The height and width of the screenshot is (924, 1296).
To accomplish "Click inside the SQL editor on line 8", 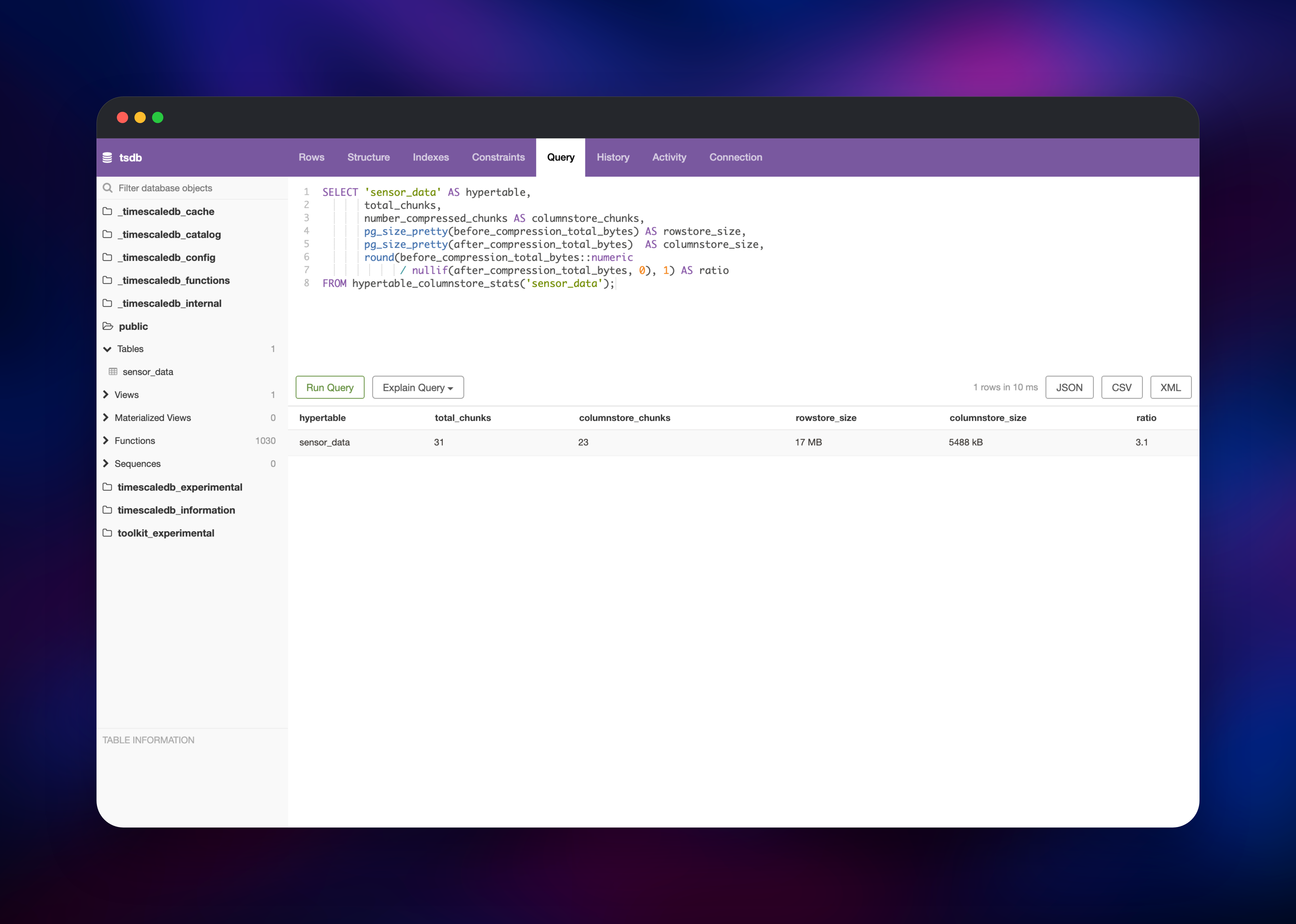I will pyautogui.click(x=468, y=283).
